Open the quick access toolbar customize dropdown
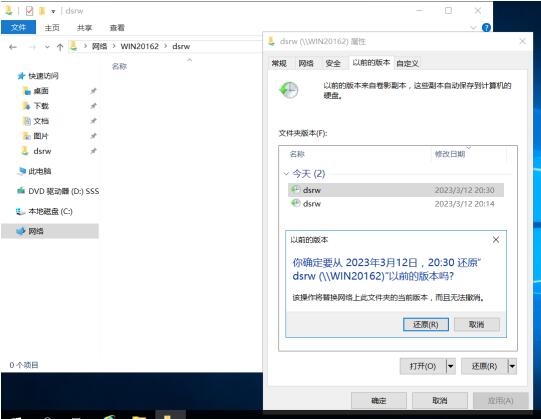This screenshot has width=541, height=419. coord(53,11)
